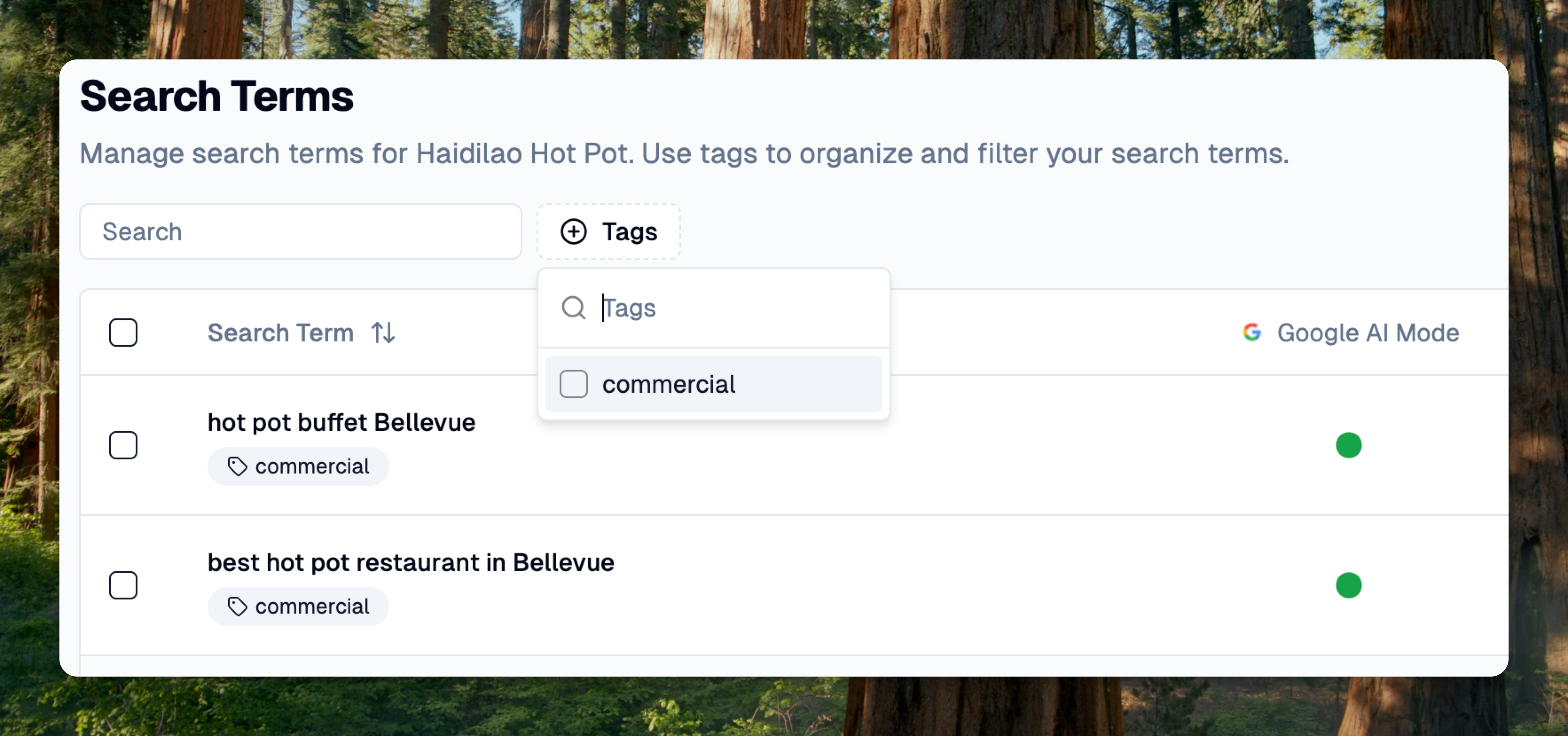Check the best hot pot restaurant row checkbox
This screenshot has width=1568, height=736.
pyautogui.click(x=123, y=585)
